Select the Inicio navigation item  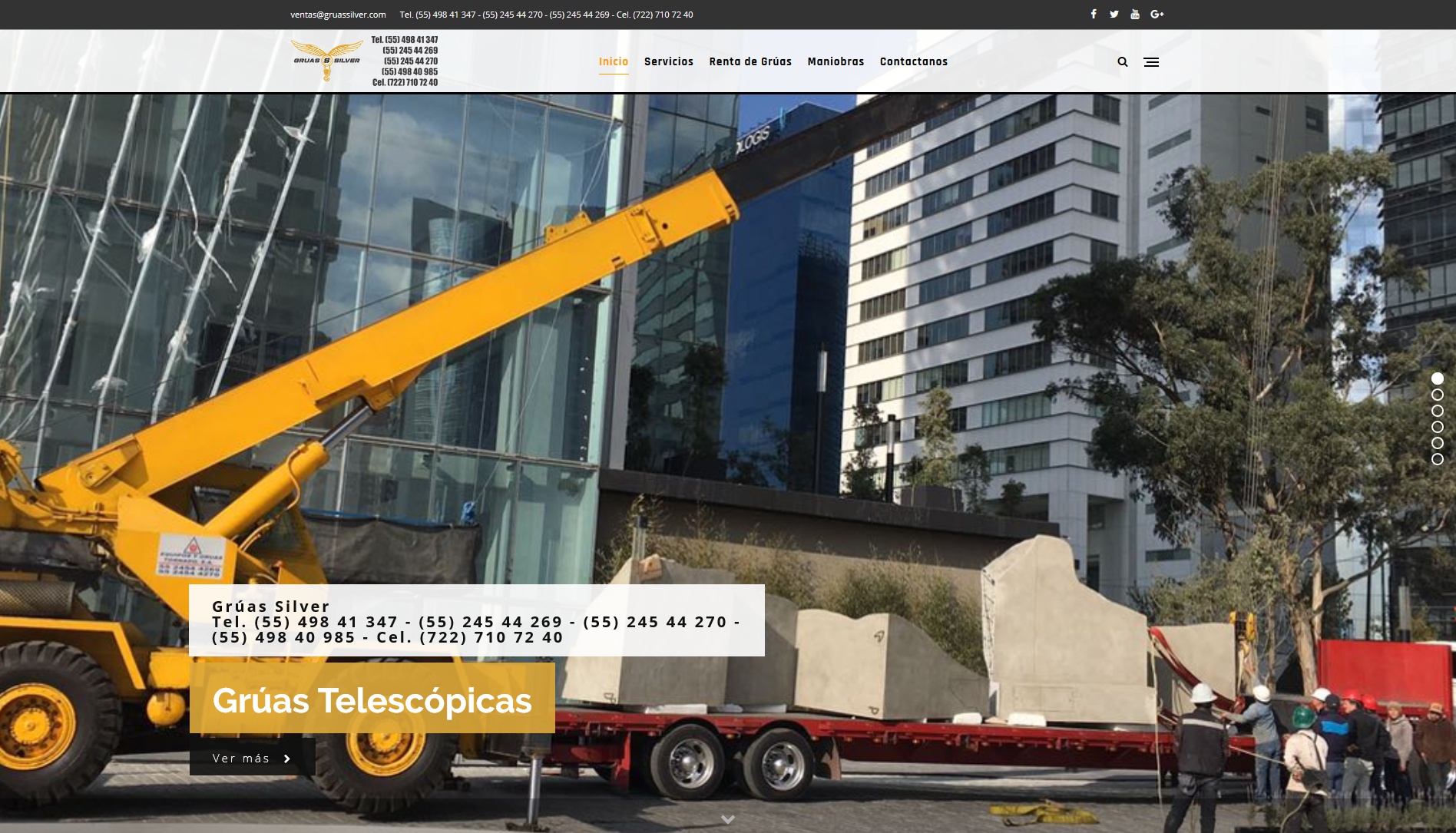613,62
